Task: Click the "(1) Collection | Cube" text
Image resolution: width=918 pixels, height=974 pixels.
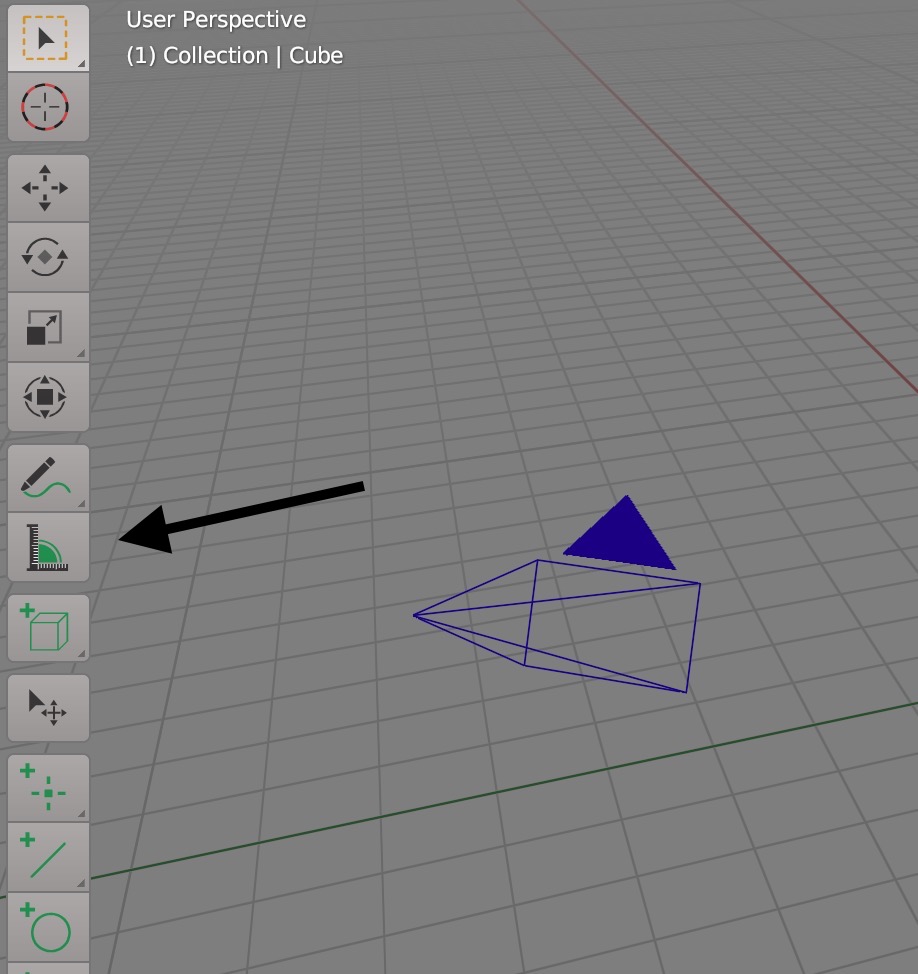Action: point(234,56)
